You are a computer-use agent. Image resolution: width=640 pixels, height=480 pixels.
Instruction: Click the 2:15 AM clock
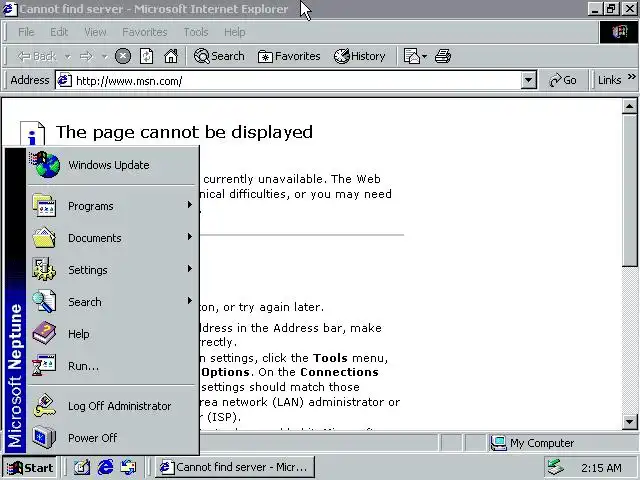pos(601,468)
